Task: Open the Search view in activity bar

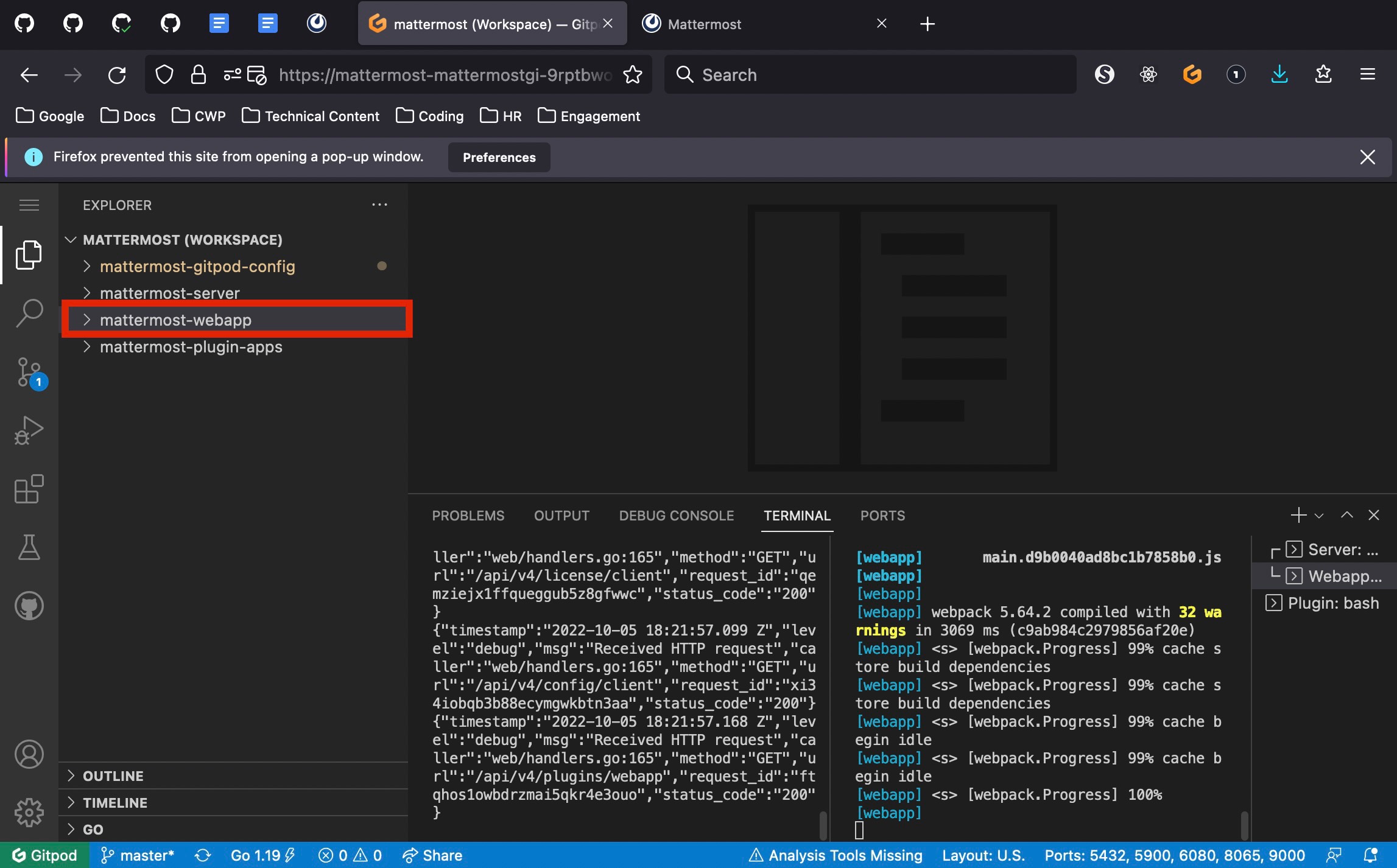Action: click(29, 313)
